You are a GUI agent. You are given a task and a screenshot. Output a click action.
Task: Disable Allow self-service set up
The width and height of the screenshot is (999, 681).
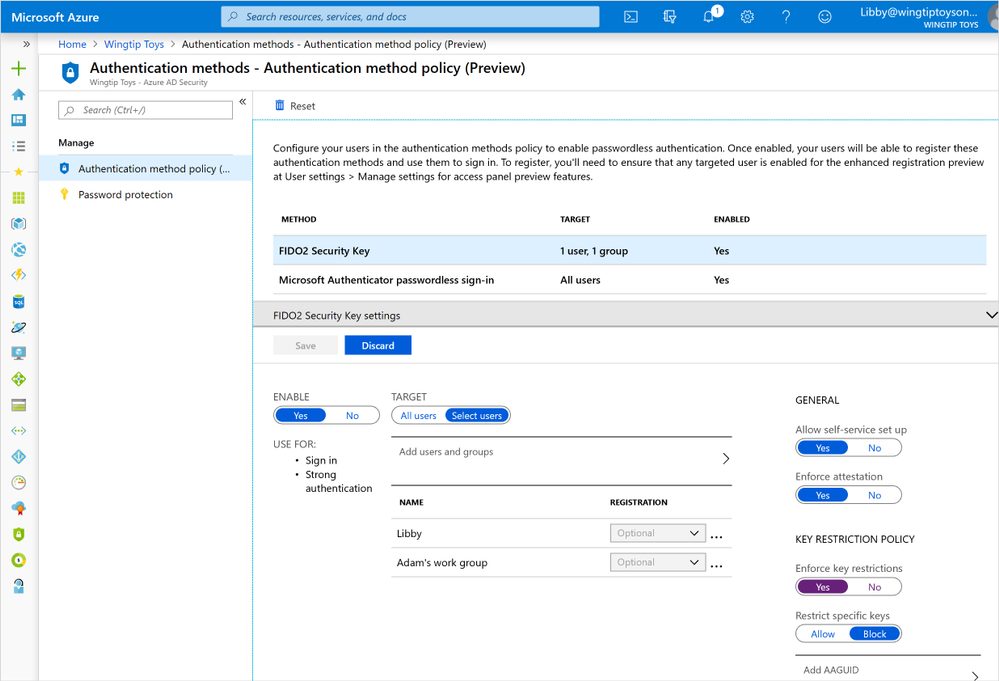point(875,447)
